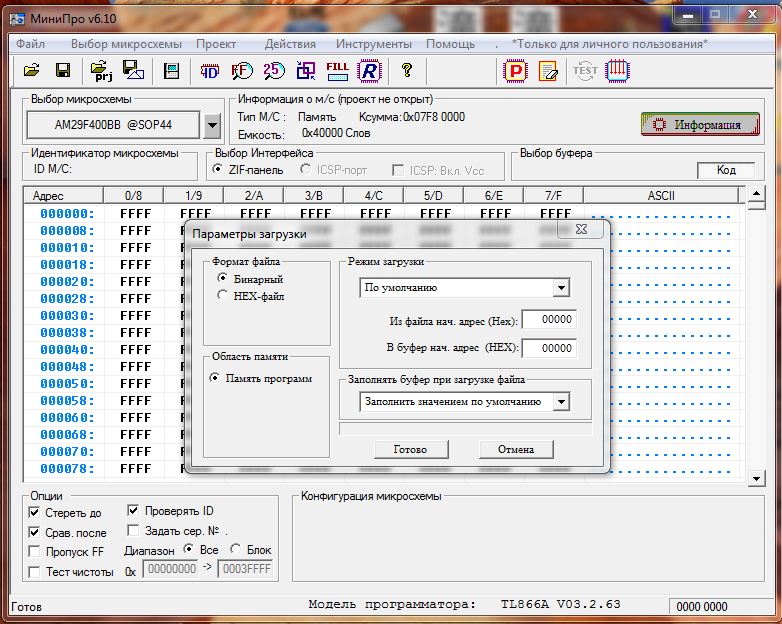Expand the Режим загрузки dropdown

[560, 288]
